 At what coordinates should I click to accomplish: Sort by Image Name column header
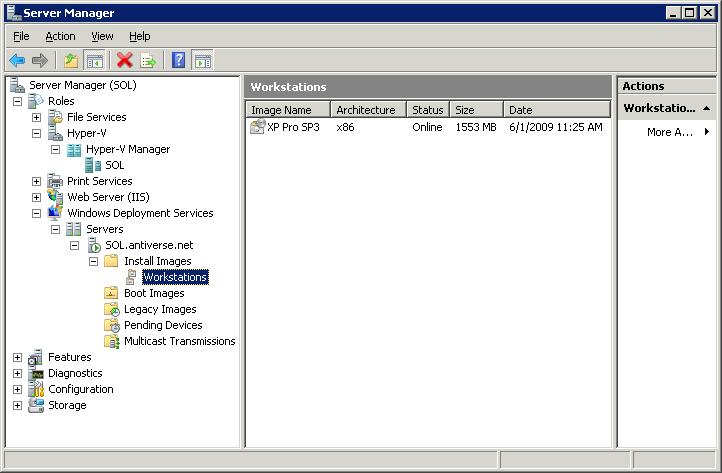[x=288, y=110]
